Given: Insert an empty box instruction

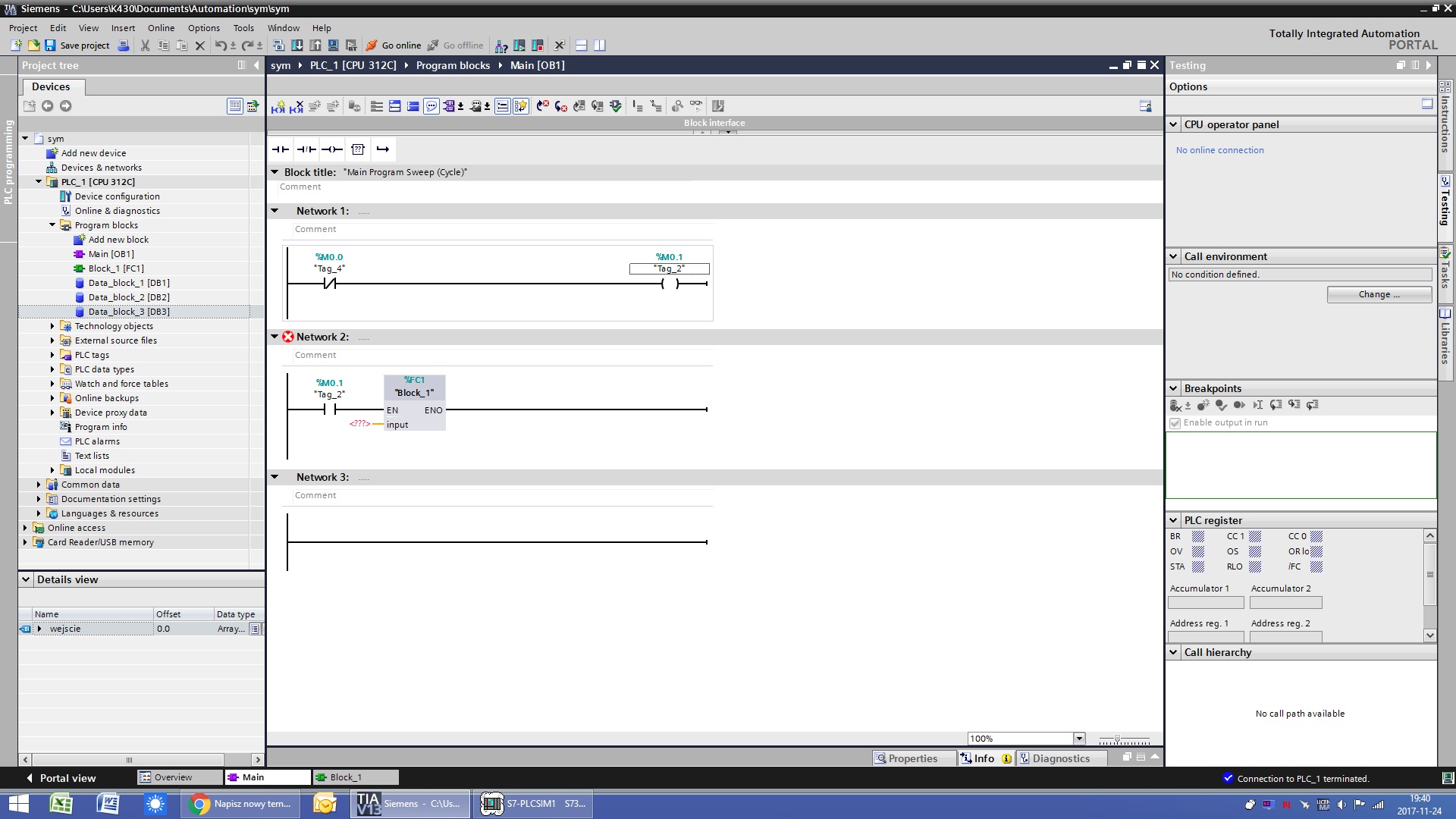Looking at the screenshot, I should click(358, 149).
